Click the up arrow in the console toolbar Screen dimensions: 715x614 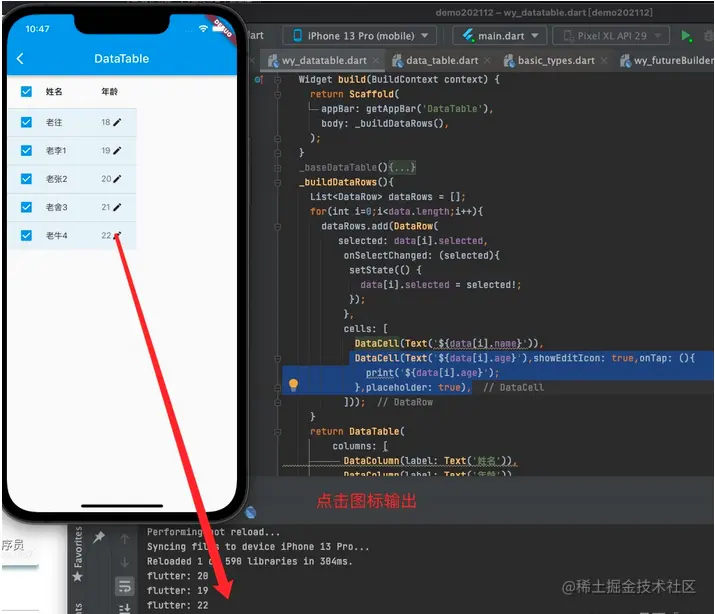coord(124,539)
